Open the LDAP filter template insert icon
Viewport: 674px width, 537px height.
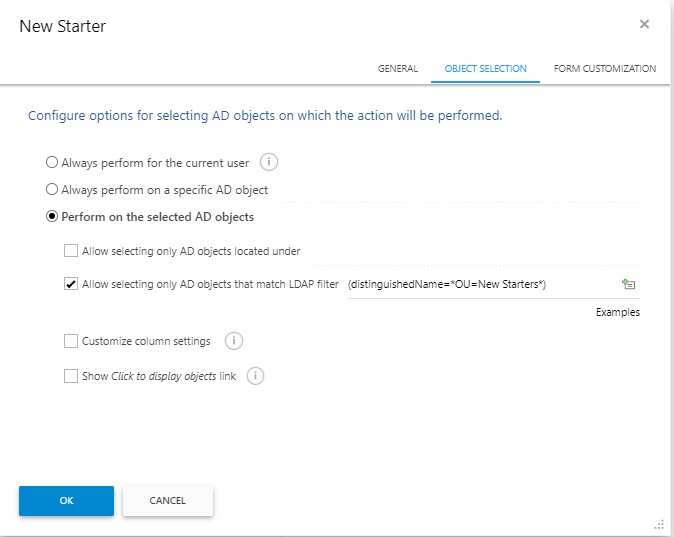point(628,284)
